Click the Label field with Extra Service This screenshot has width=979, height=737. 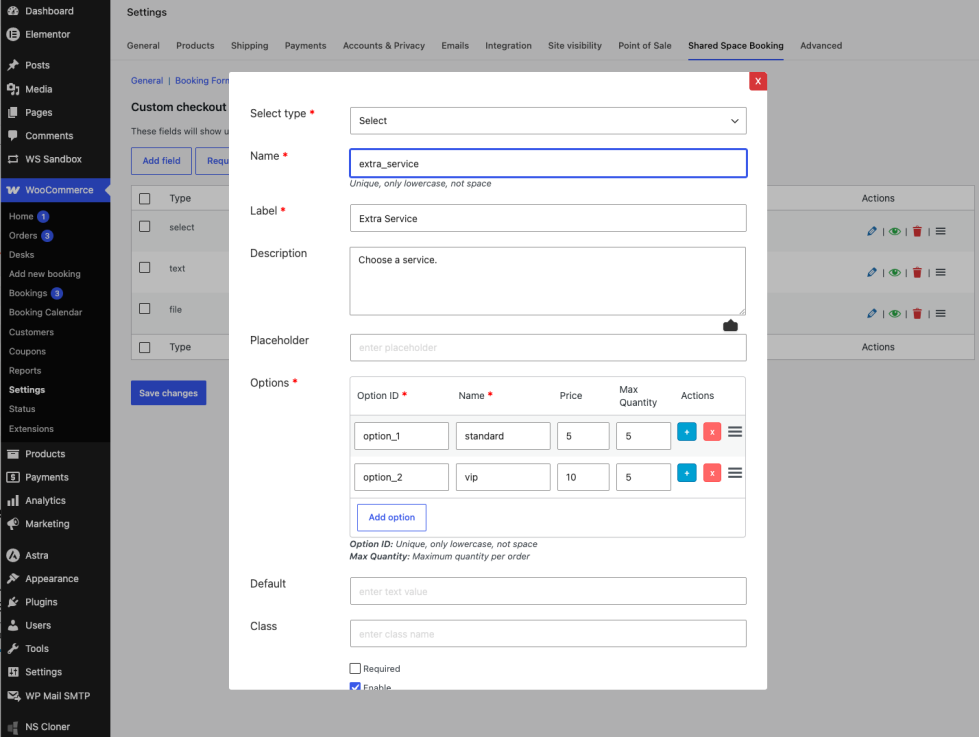click(x=548, y=218)
